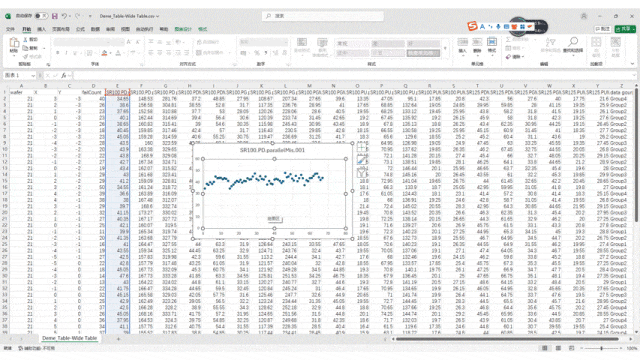Click the top align icon
Viewport: 640px width, 360px height.
[151, 42]
